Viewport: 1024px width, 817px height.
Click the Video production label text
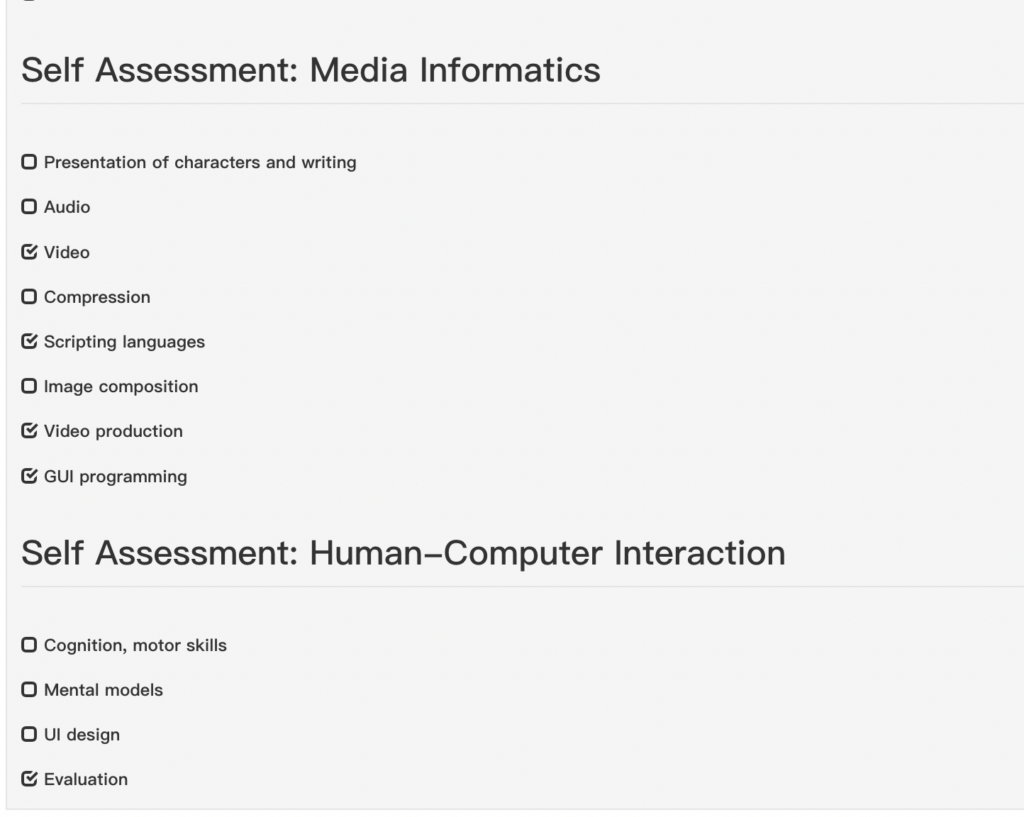pos(113,432)
